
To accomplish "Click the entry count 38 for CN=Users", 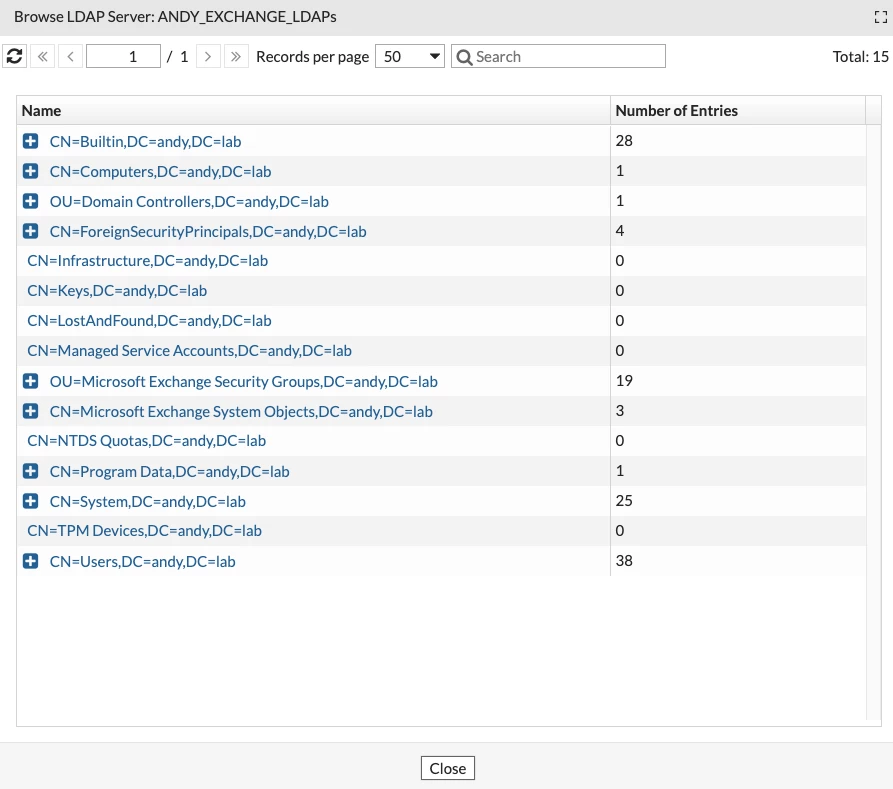I will pos(624,561).
